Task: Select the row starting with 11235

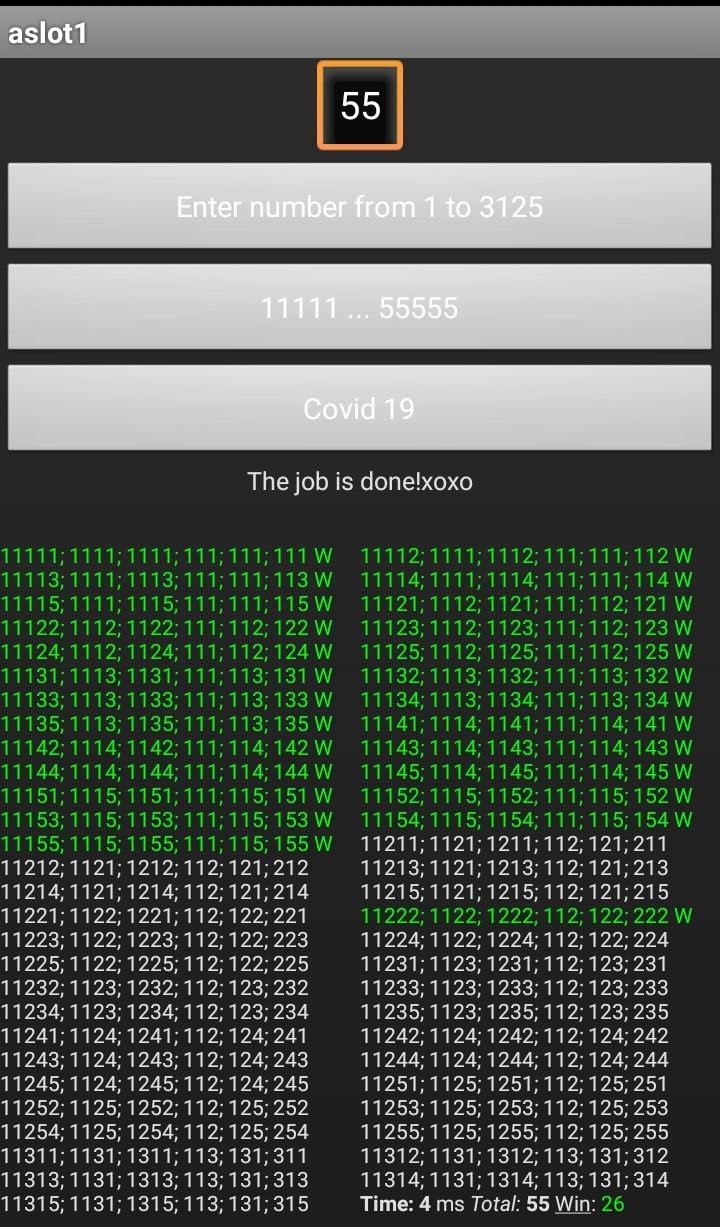Action: [x=514, y=1011]
